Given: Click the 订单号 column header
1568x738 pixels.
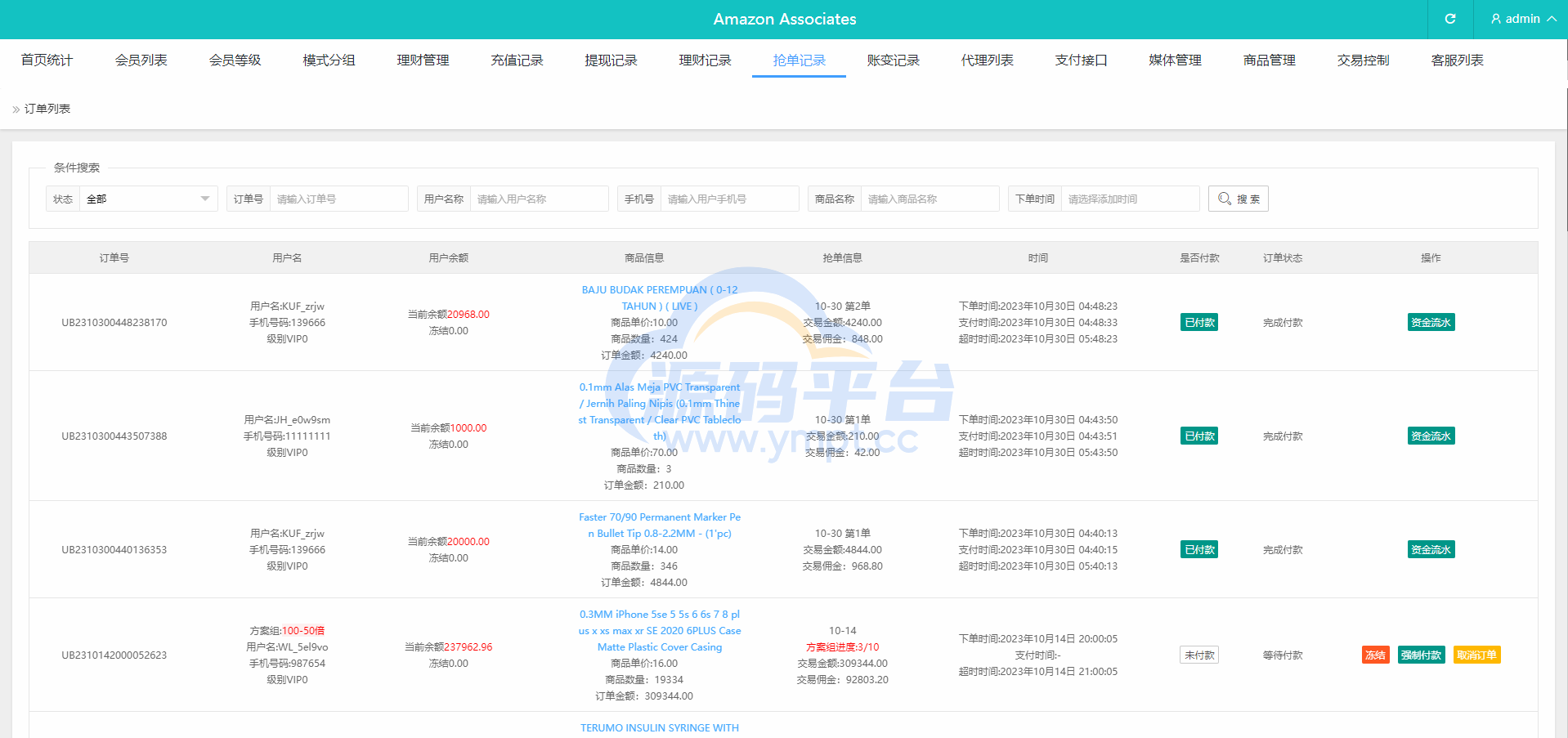Looking at the screenshot, I should click(x=114, y=257).
